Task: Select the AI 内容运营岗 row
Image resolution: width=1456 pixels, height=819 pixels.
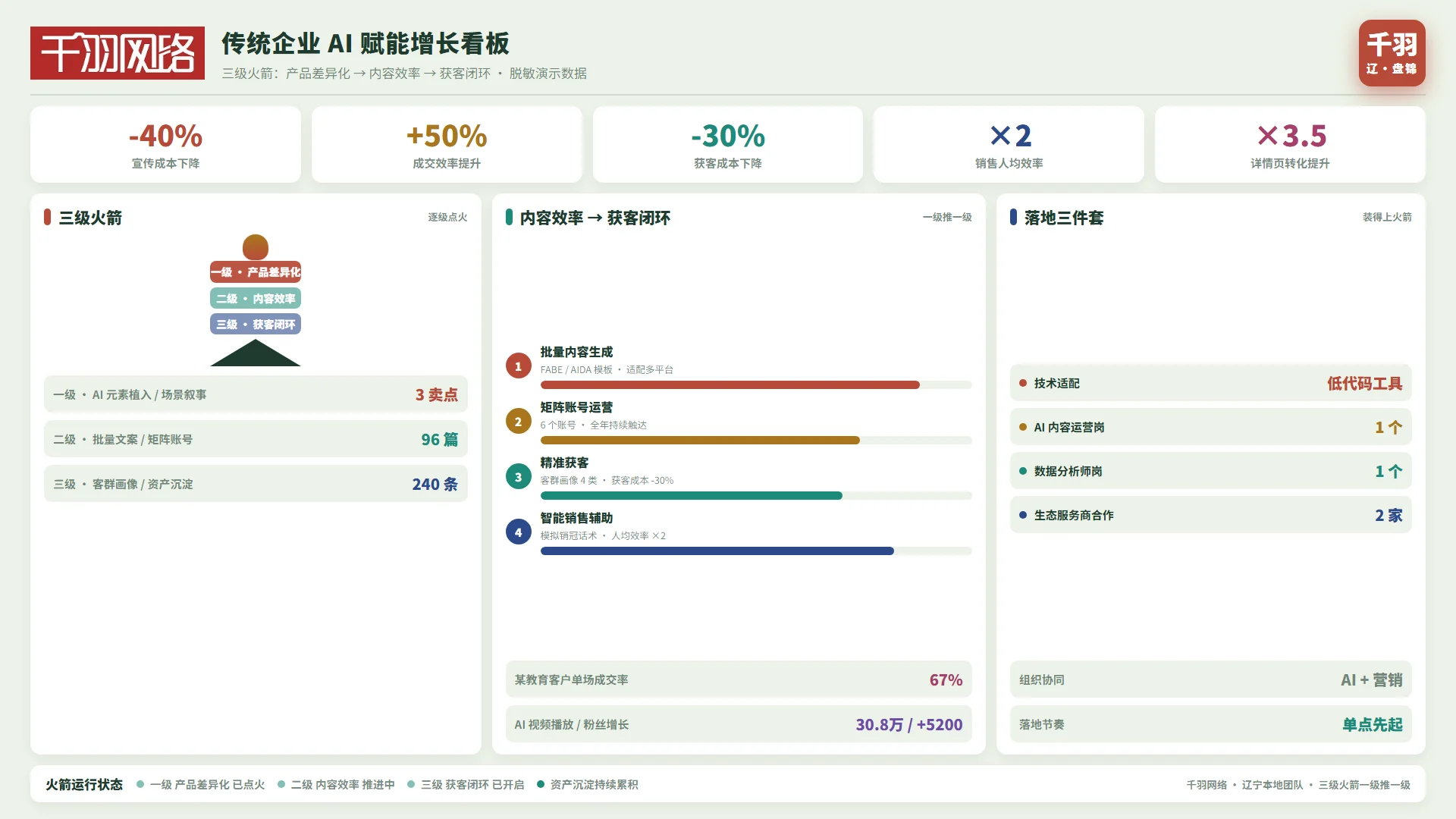Action: point(1210,427)
